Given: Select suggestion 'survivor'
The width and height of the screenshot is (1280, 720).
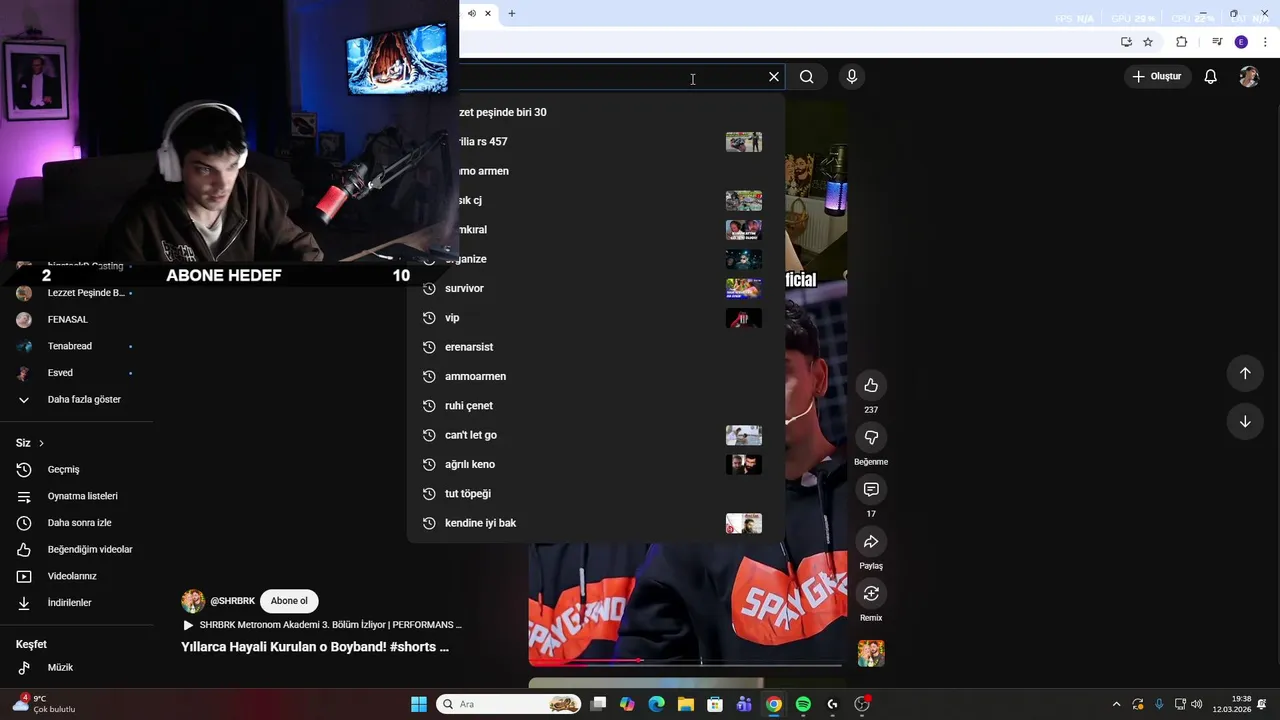Looking at the screenshot, I should click(594, 288).
